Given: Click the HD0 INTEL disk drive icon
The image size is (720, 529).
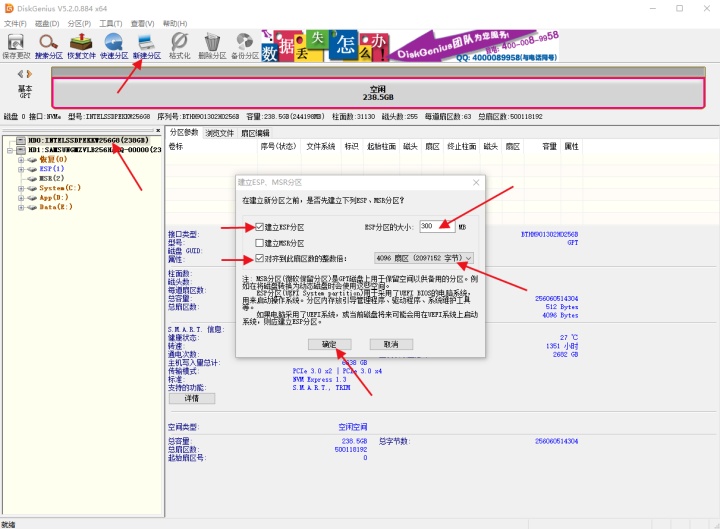Looking at the screenshot, I should [x=21, y=140].
